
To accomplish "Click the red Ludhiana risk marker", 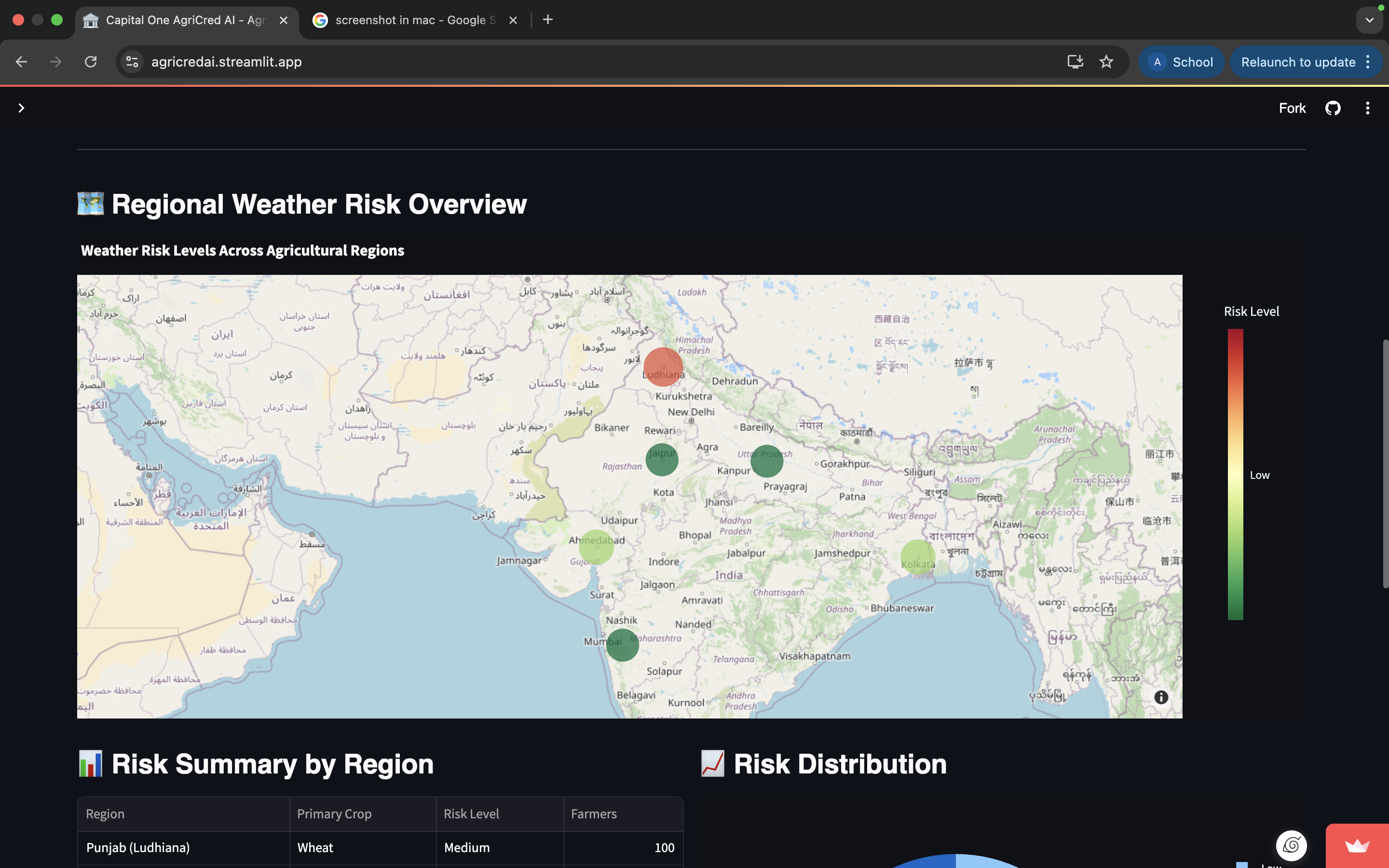I will 663,366.
